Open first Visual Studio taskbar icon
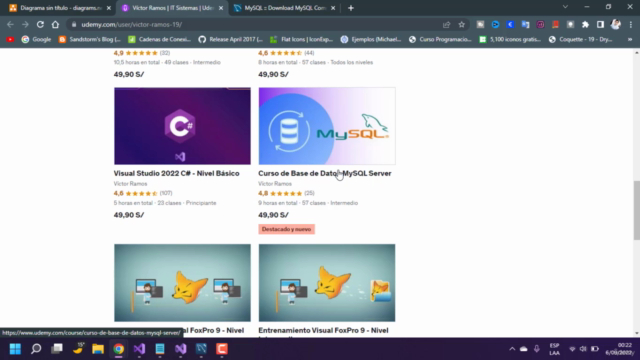Screen dimensions: 640x360 [x=139, y=349]
